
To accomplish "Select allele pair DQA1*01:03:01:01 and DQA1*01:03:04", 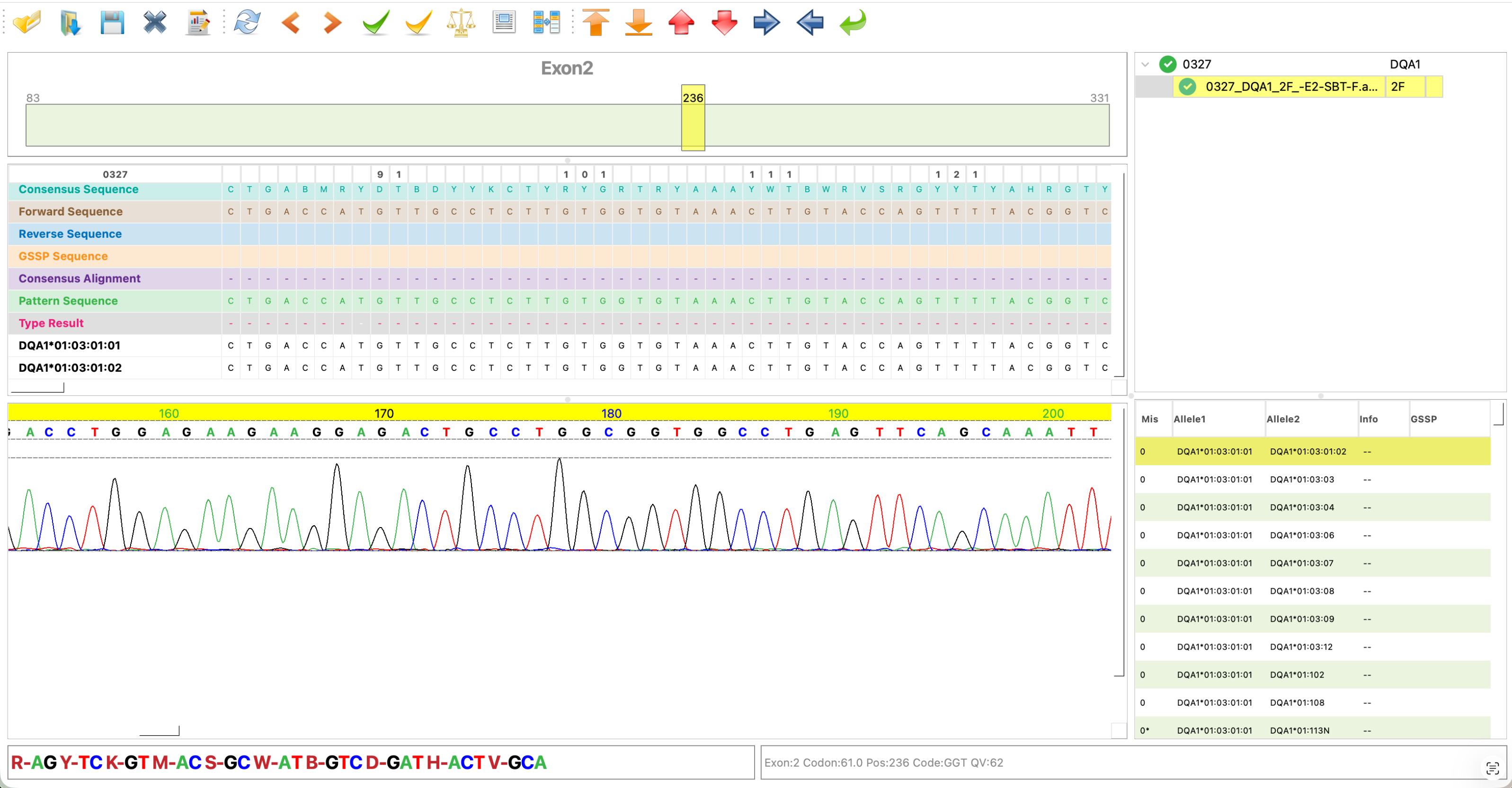I will tap(1262, 507).
